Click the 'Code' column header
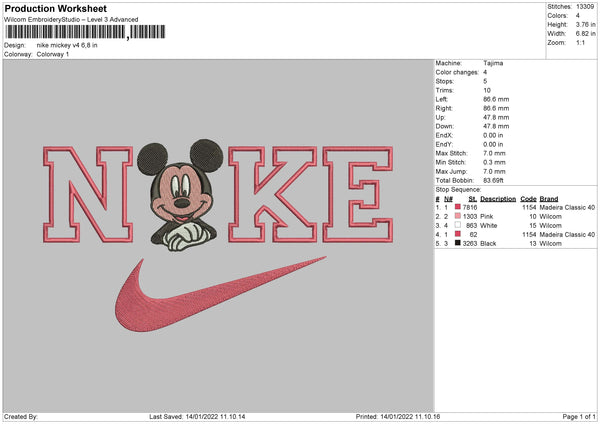The image size is (600, 424). [528, 199]
